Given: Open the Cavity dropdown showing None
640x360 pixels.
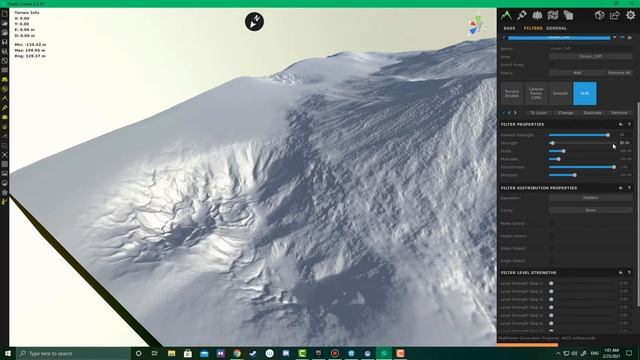Looking at the screenshot, I should tap(590, 210).
